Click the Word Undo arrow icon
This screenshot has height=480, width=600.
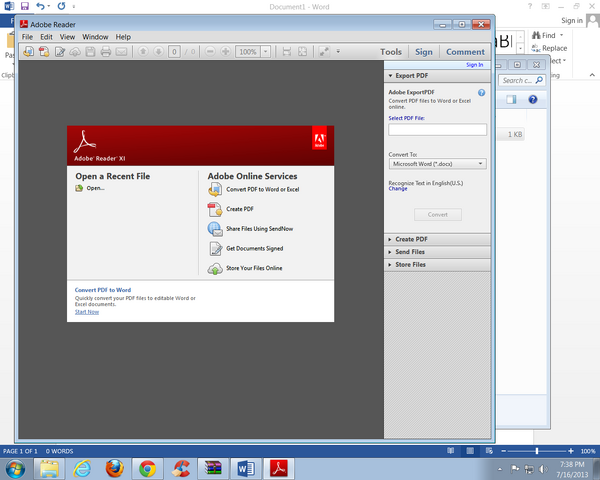40,6
